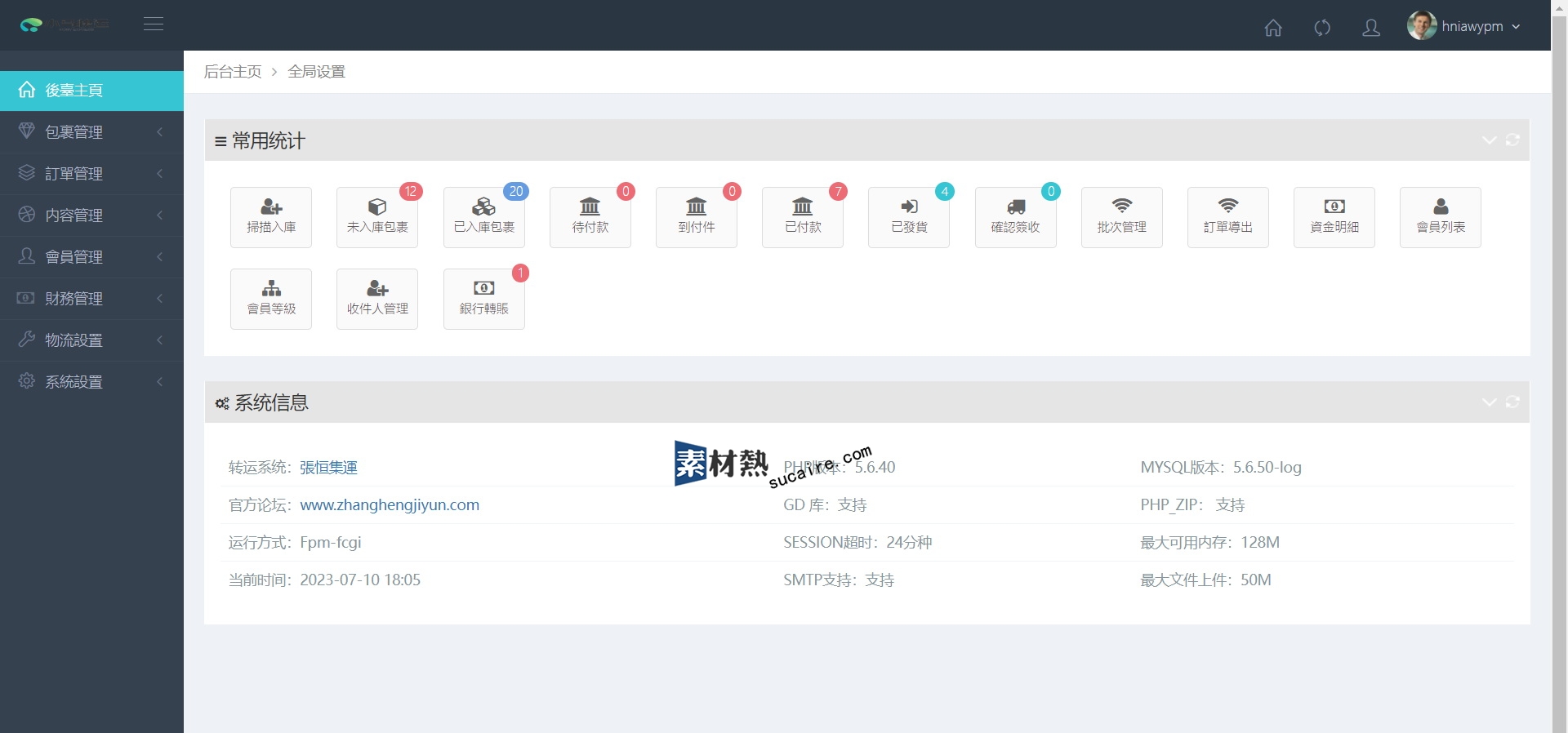Image resolution: width=1568 pixels, height=733 pixels.
Task: Expand 內容管理 sidebar menu
Action: 91,215
